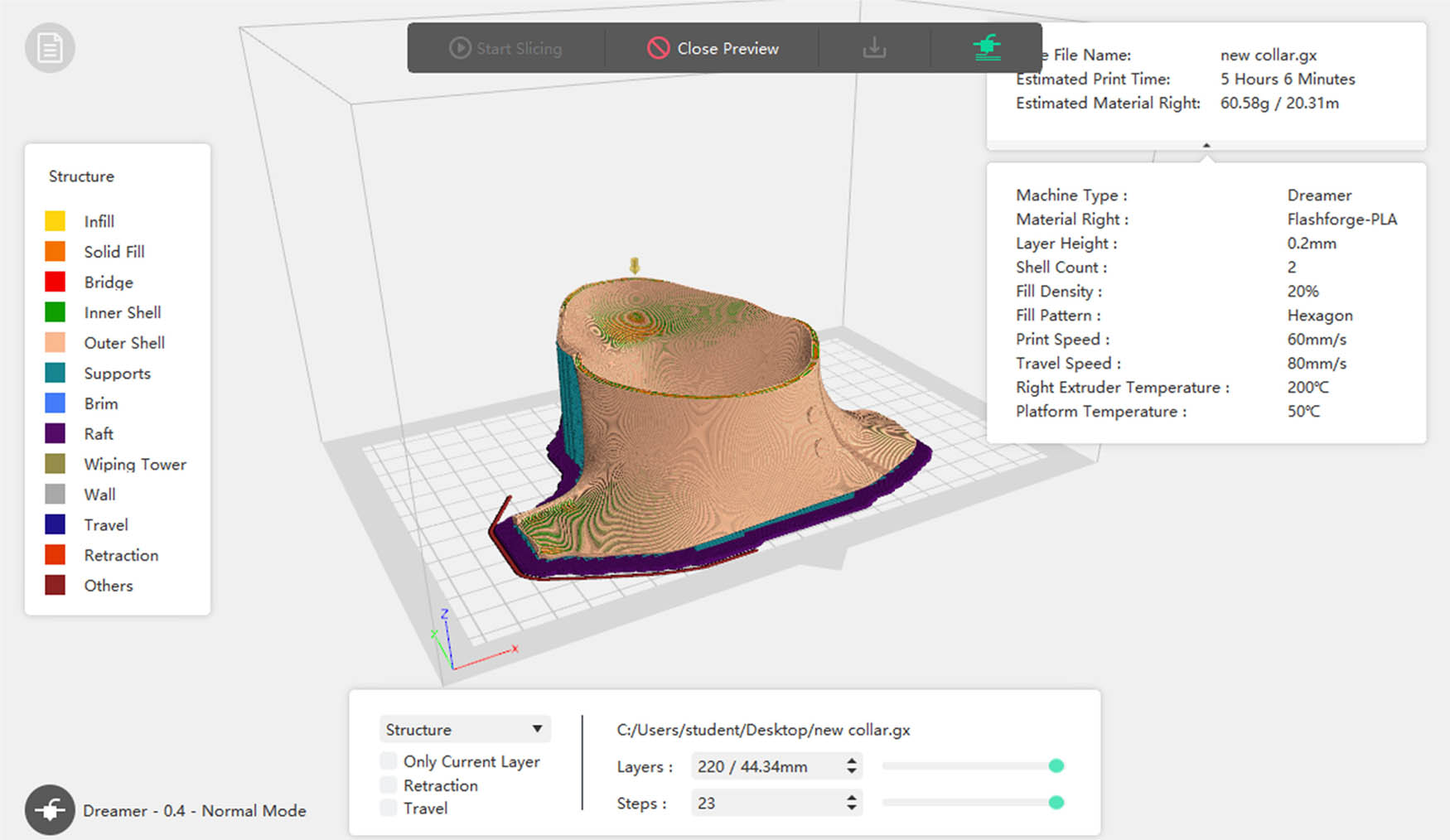Select the Supports teal legend swatch

coord(56,373)
